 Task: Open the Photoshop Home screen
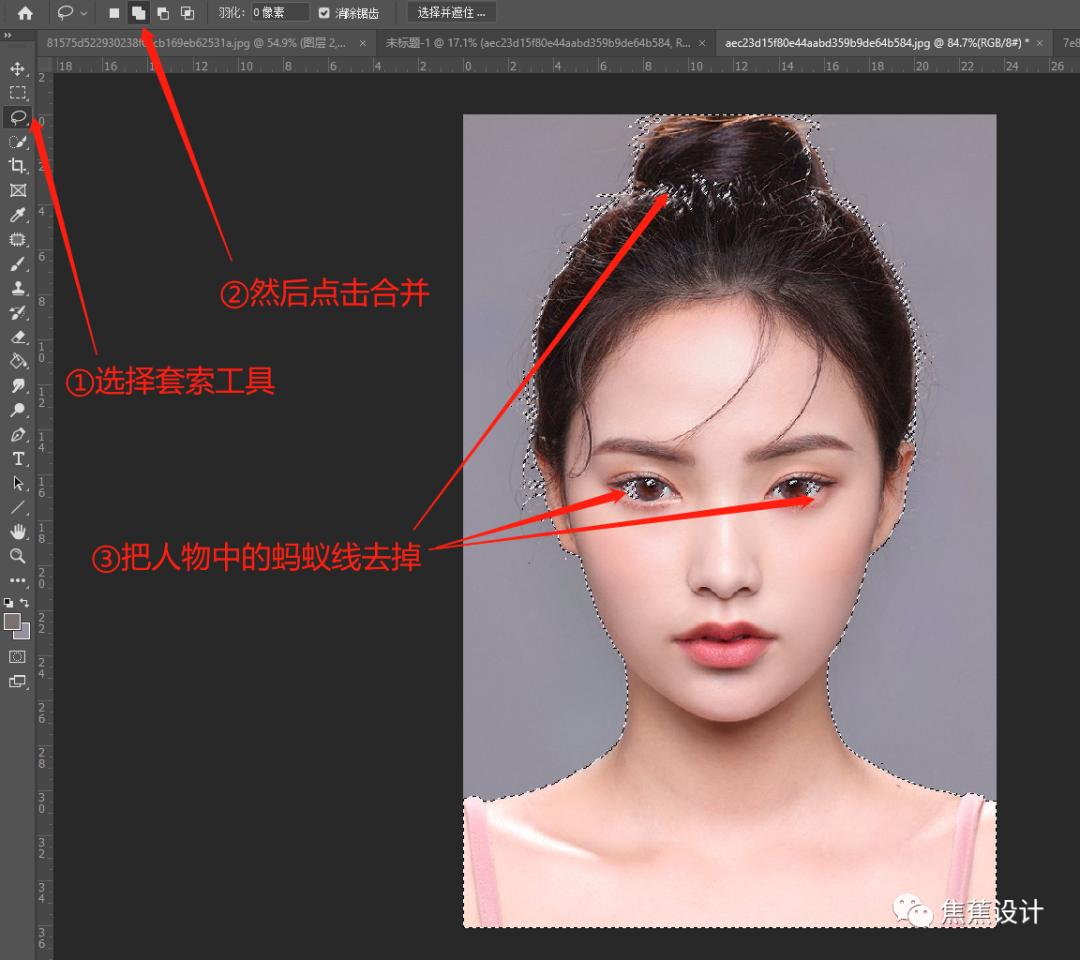(x=23, y=12)
